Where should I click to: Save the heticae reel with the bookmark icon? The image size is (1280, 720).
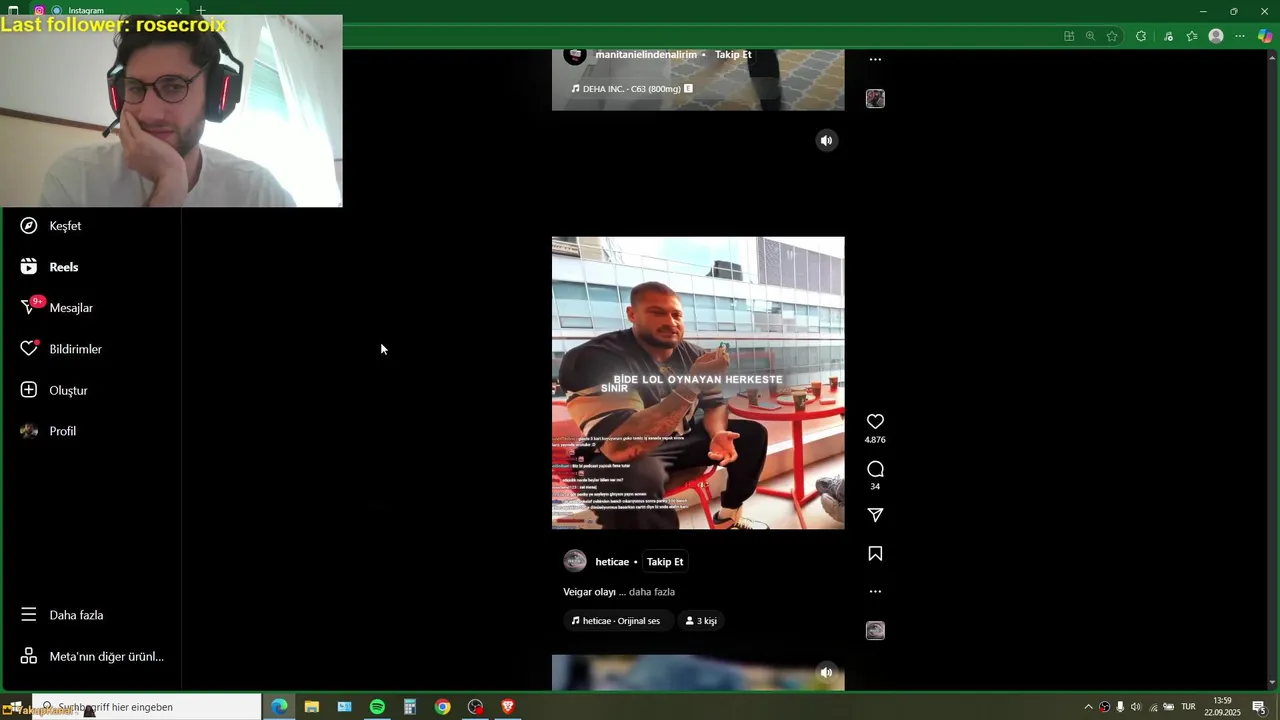click(875, 554)
